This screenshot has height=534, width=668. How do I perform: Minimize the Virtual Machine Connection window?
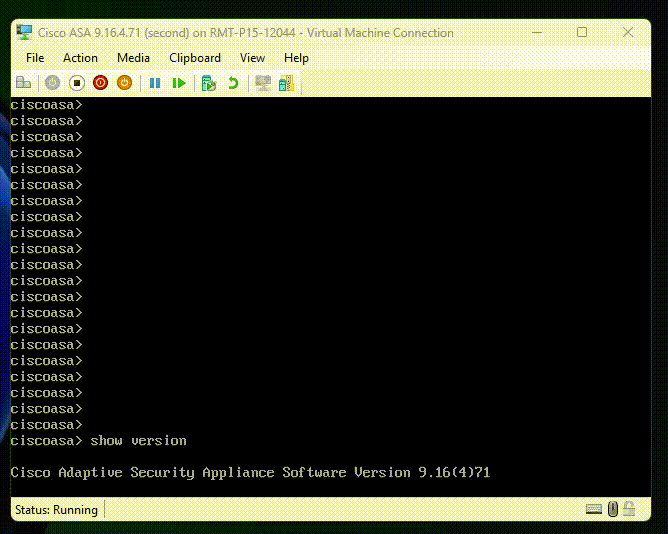click(x=537, y=32)
